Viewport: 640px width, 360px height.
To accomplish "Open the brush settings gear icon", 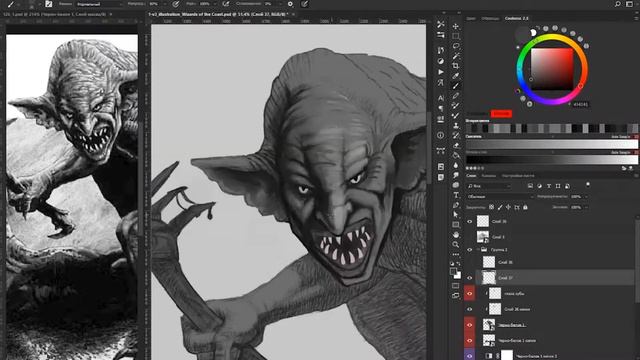I will click(290, 4).
